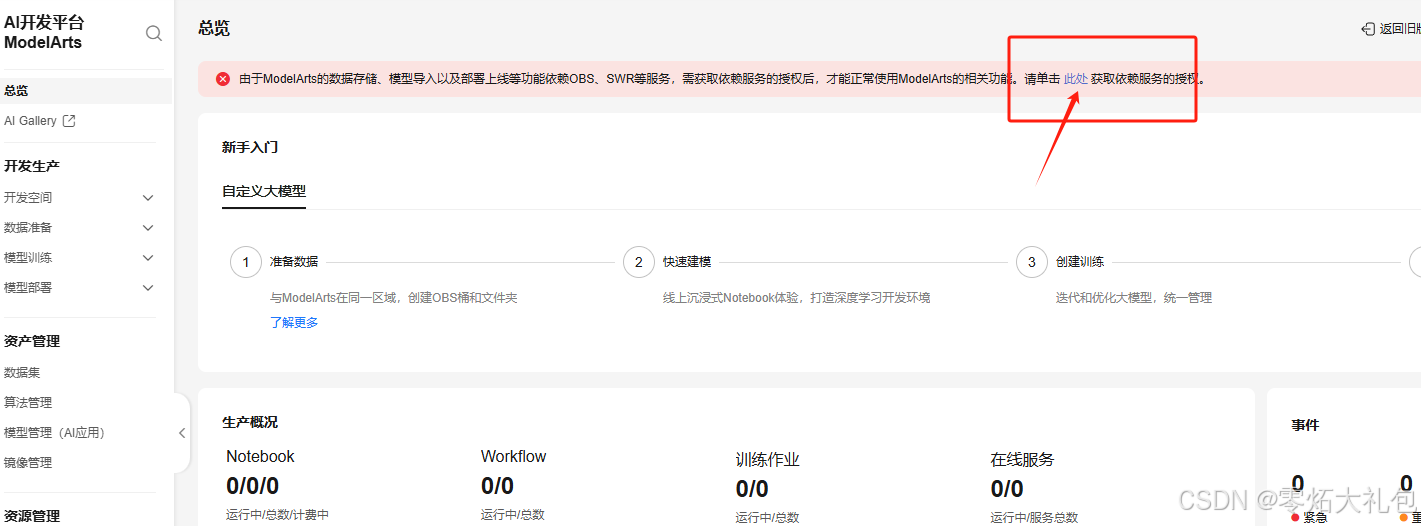
Task: Click the 训练作业 statistic heading
Action: pyautogui.click(x=768, y=460)
